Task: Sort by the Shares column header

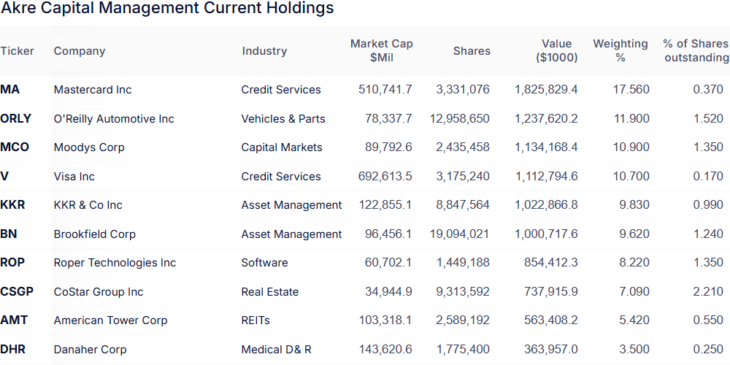Action: pos(472,51)
